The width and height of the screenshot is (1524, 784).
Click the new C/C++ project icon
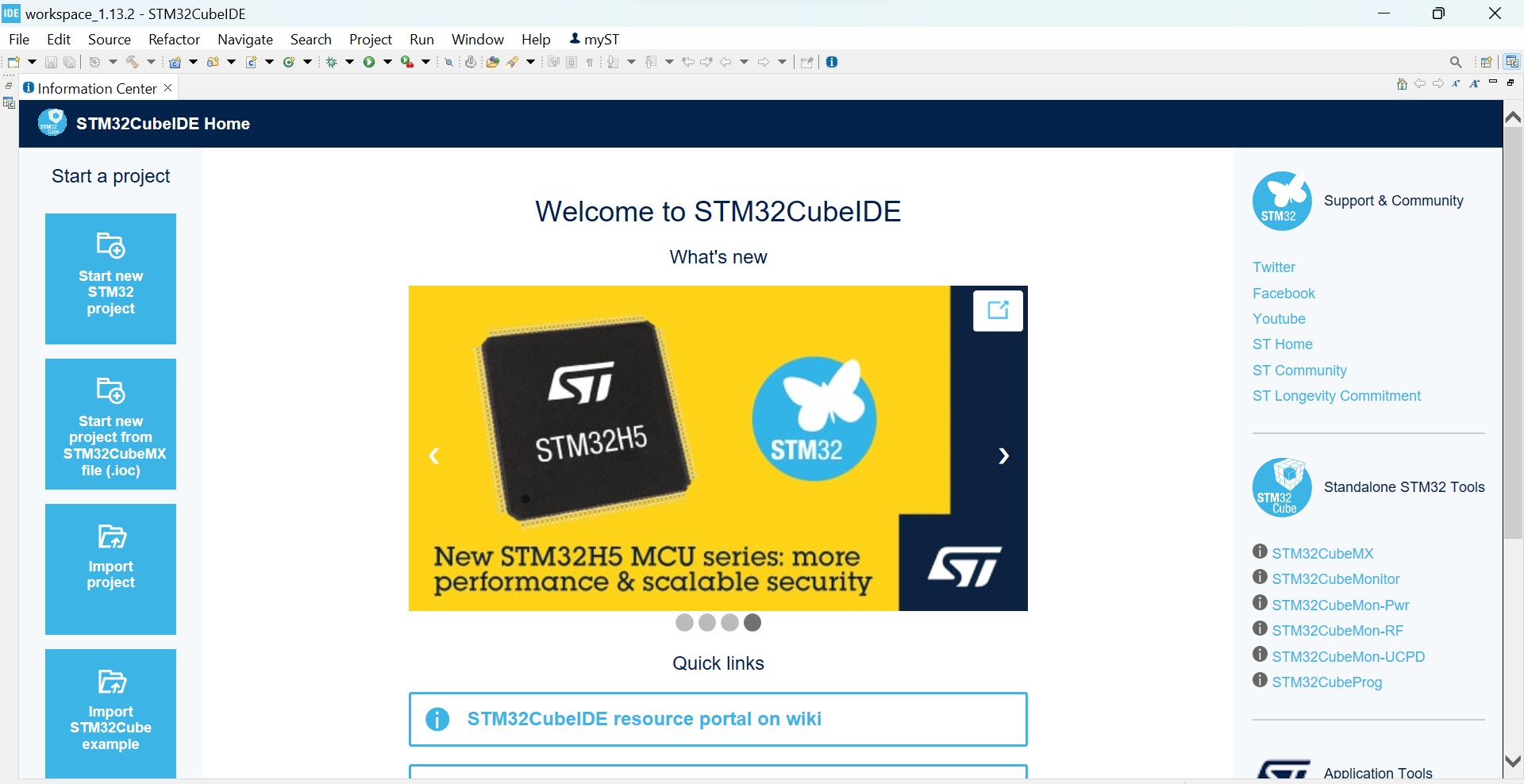coord(175,62)
